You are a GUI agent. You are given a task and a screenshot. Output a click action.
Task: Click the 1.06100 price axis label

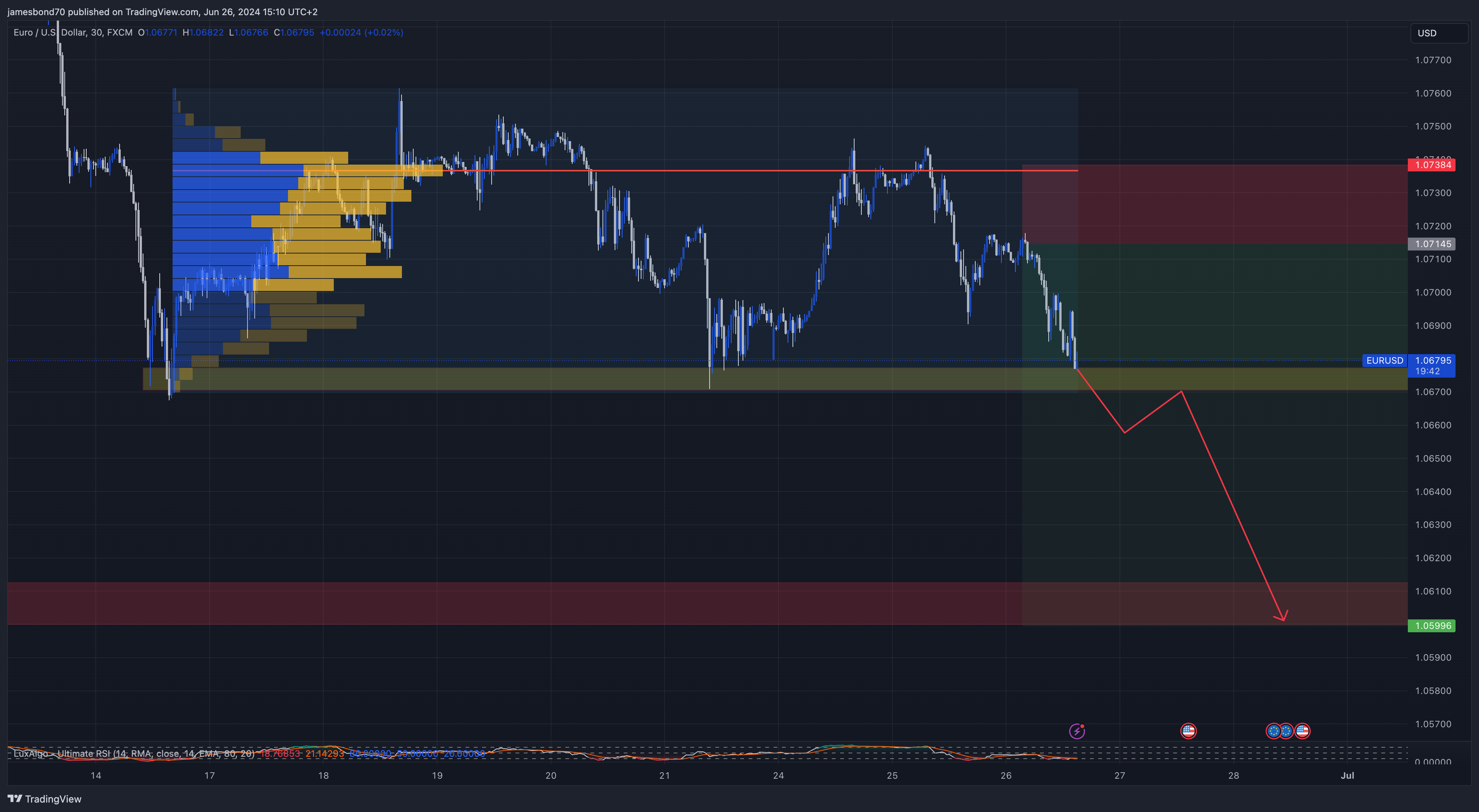pyautogui.click(x=1432, y=591)
